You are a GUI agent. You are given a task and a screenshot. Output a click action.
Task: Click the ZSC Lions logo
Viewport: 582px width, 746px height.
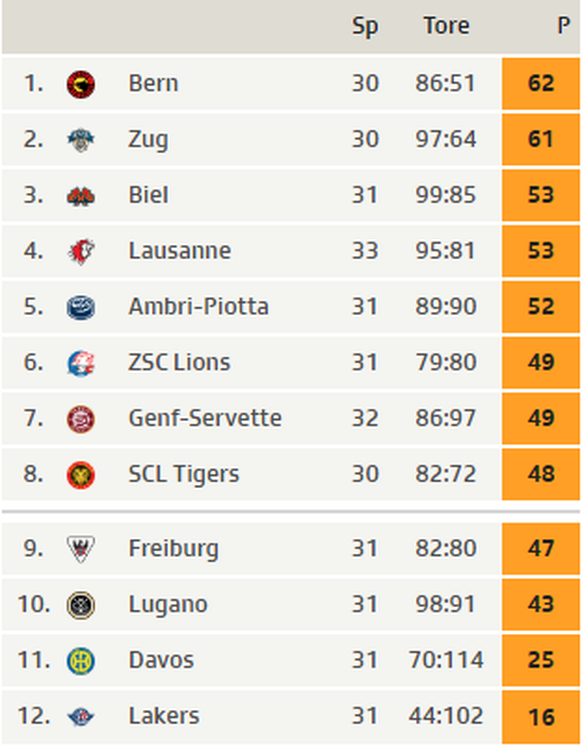(81, 363)
